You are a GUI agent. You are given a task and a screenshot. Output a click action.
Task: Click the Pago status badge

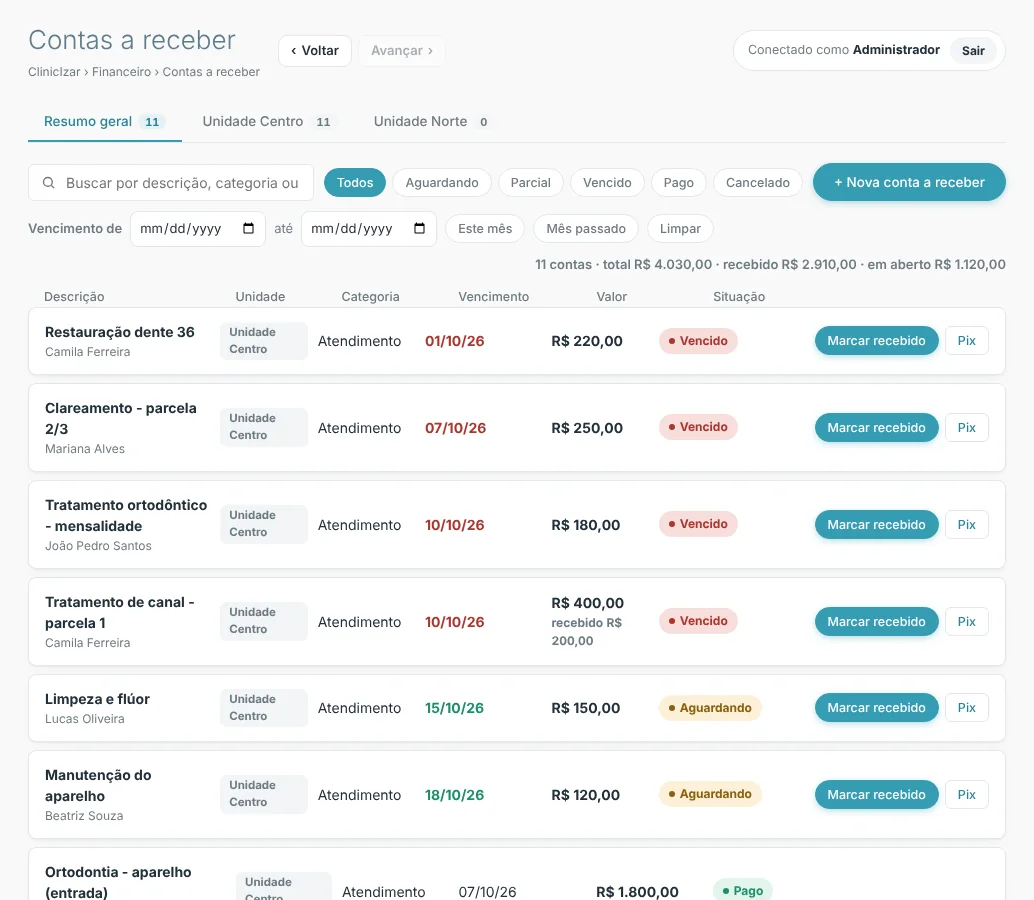click(743, 891)
